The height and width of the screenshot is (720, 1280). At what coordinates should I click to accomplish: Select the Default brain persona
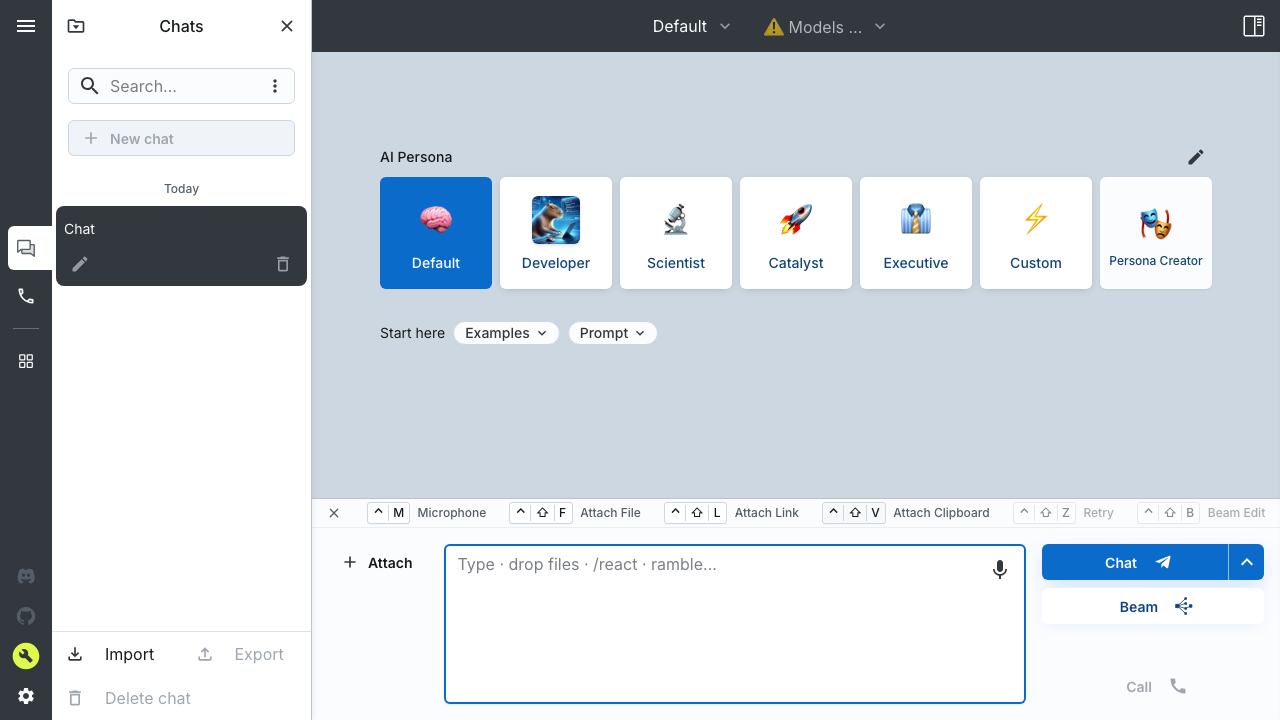436,233
